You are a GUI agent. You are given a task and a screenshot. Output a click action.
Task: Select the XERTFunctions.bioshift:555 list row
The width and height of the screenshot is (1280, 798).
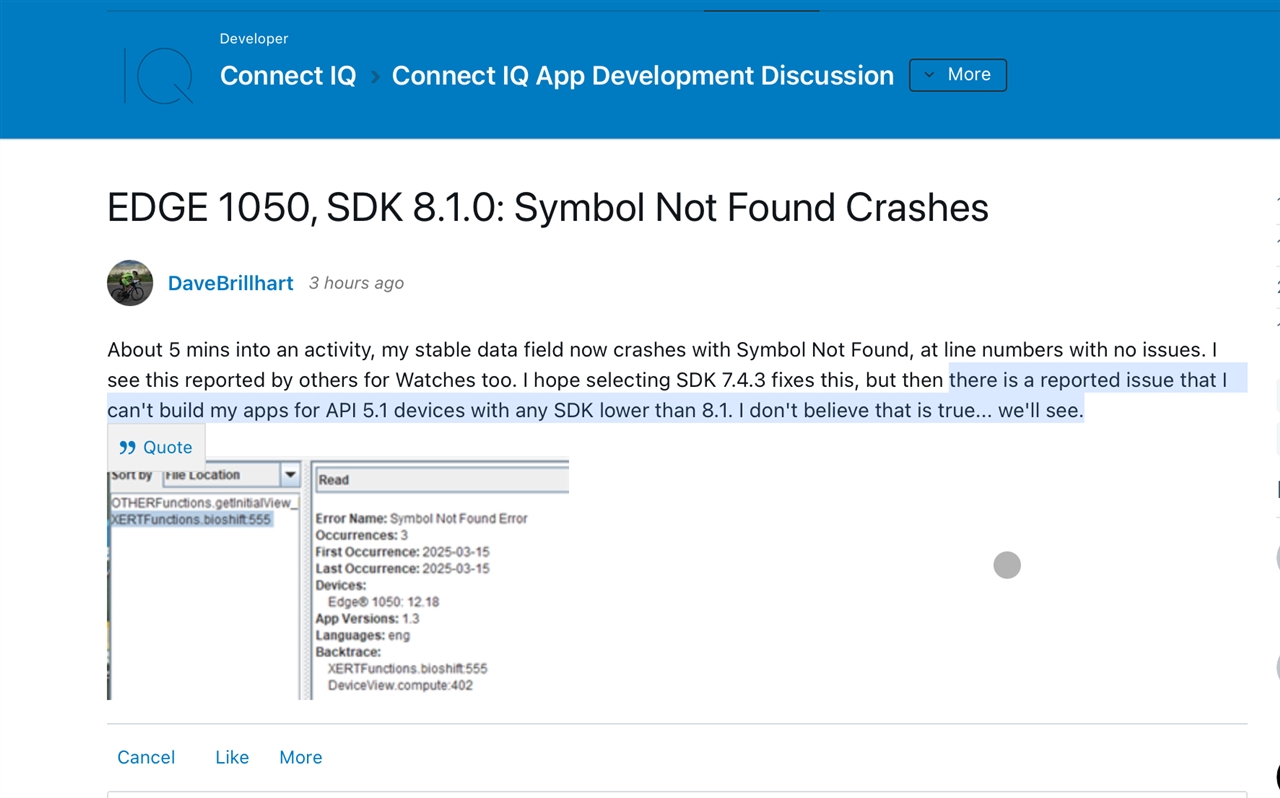(x=192, y=520)
